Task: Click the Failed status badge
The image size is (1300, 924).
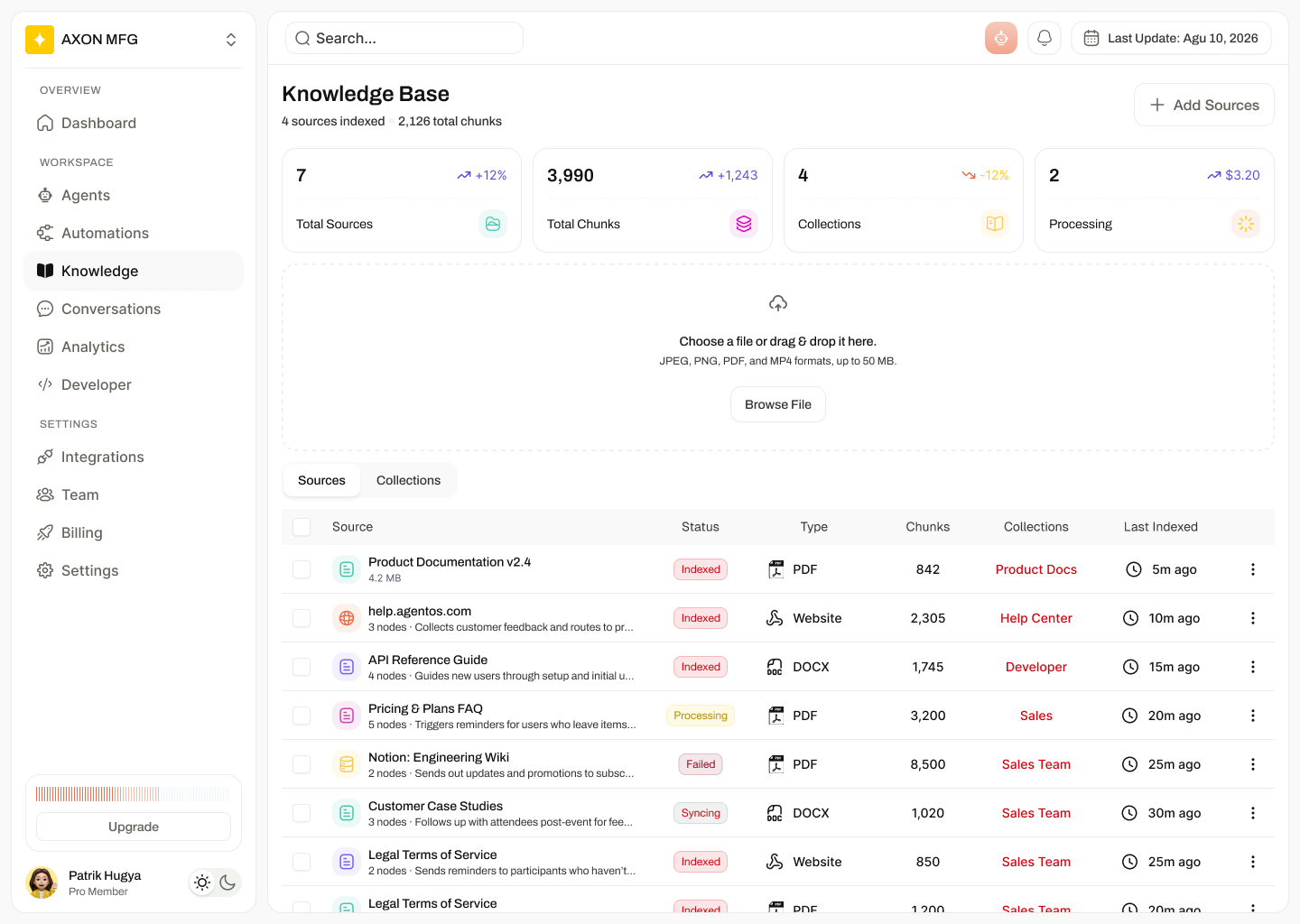Action: coord(701,764)
